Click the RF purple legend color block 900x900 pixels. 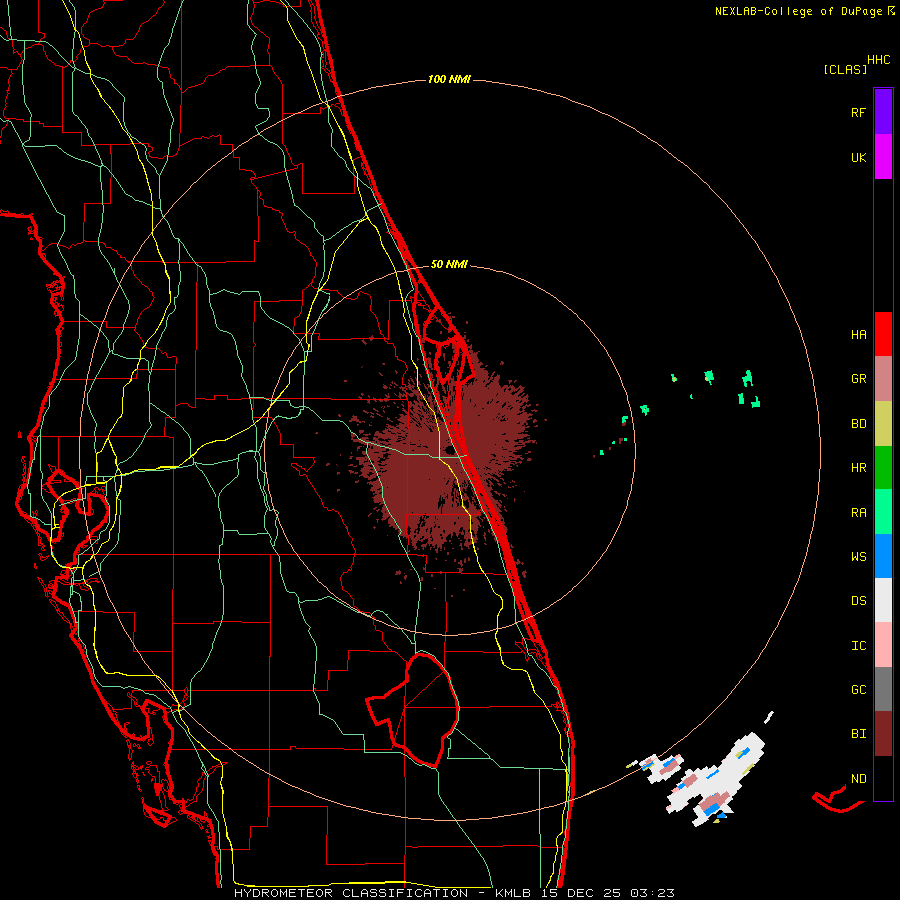point(883,112)
